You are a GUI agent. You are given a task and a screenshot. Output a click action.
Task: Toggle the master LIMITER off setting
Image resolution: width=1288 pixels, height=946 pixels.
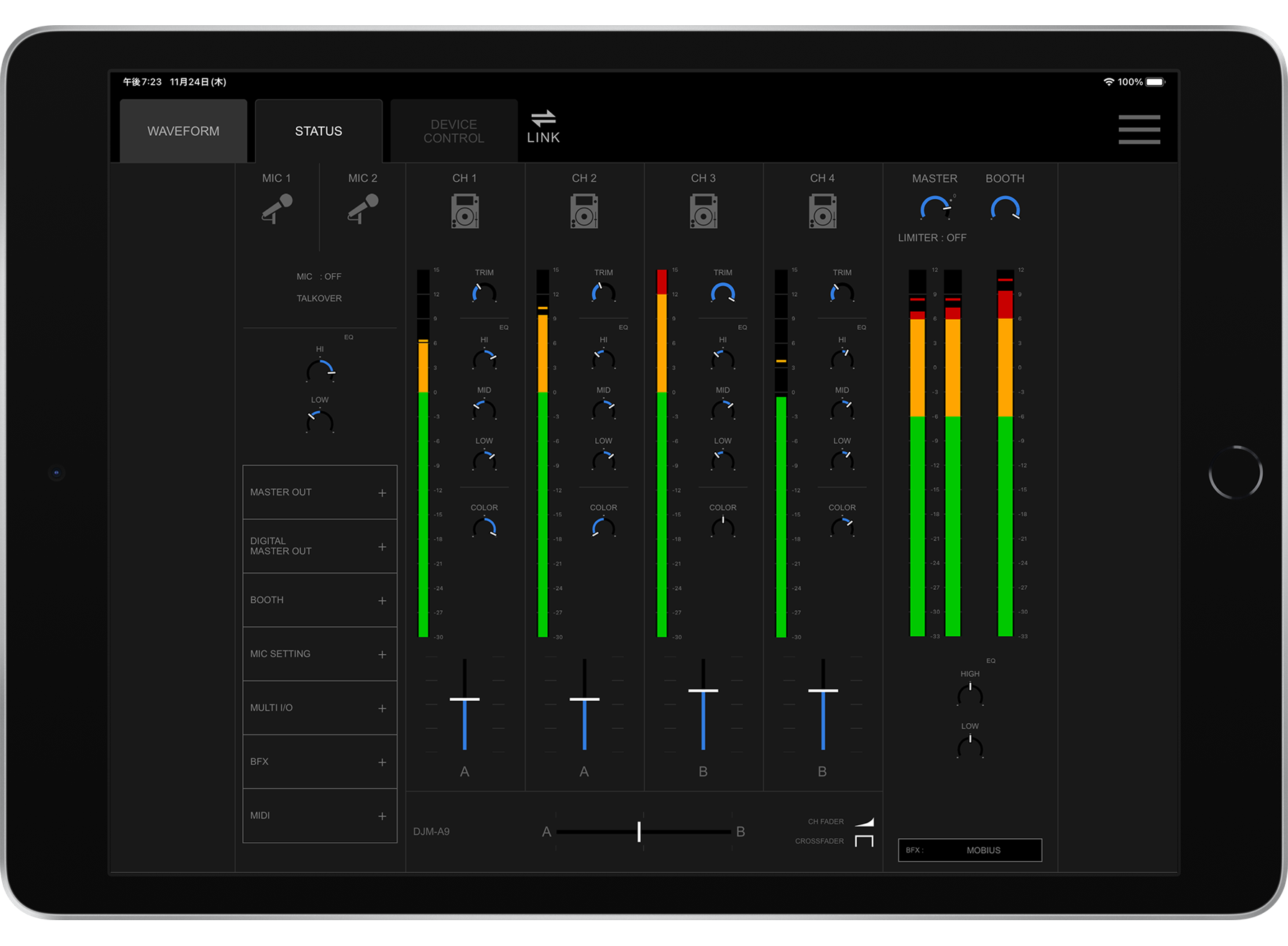(932, 237)
